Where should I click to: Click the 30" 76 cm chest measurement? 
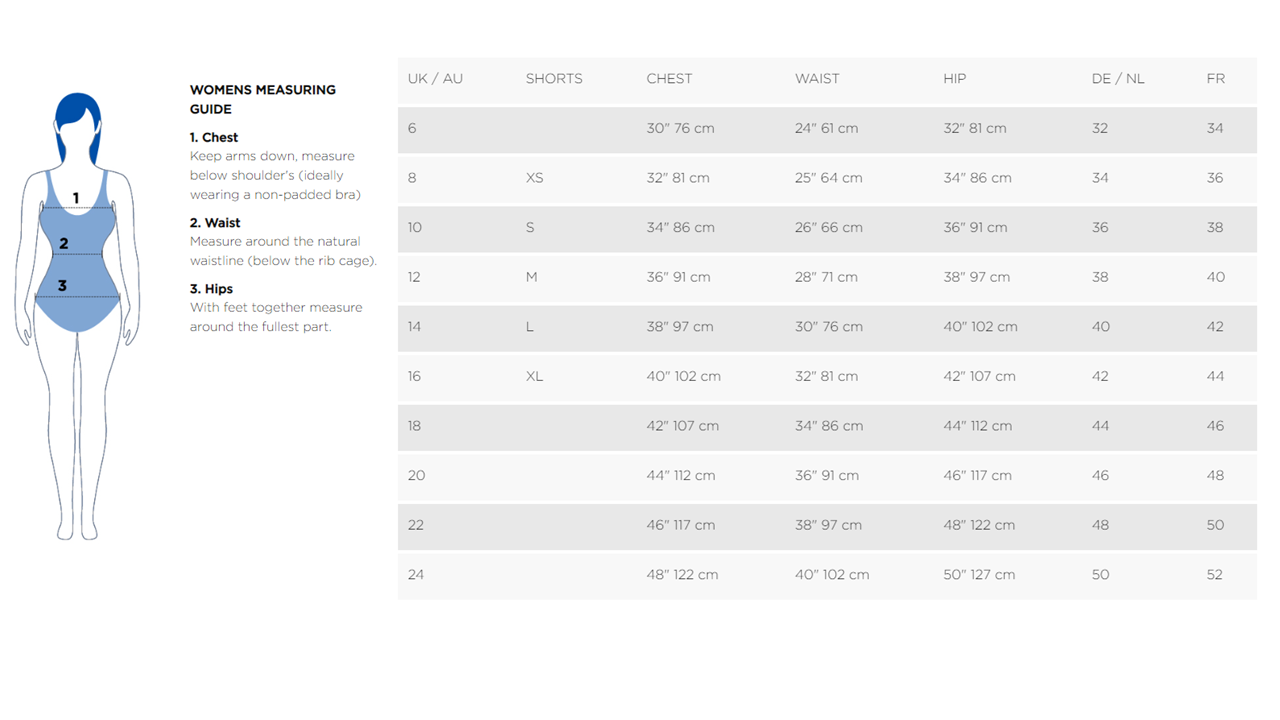pyautogui.click(x=680, y=128)
